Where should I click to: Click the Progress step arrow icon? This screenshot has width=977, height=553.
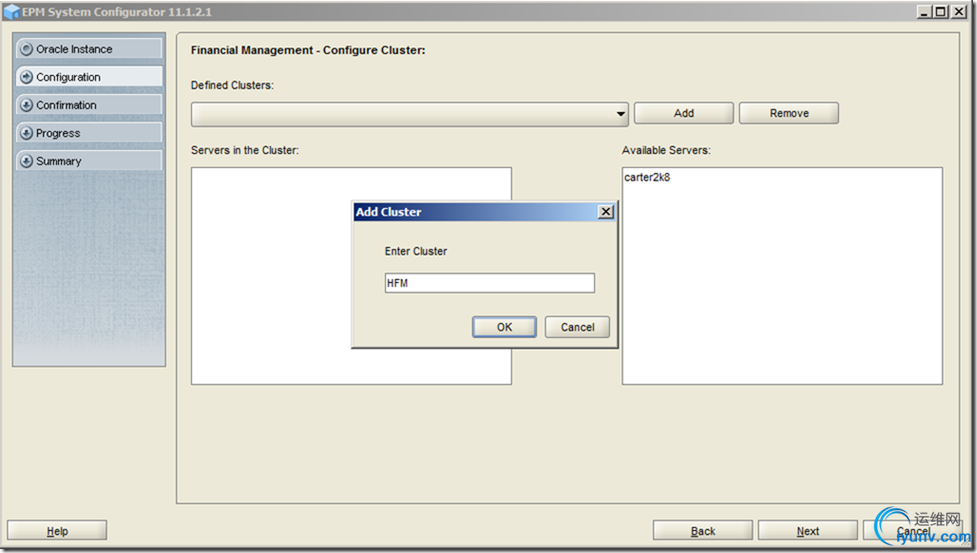point(26,133)
